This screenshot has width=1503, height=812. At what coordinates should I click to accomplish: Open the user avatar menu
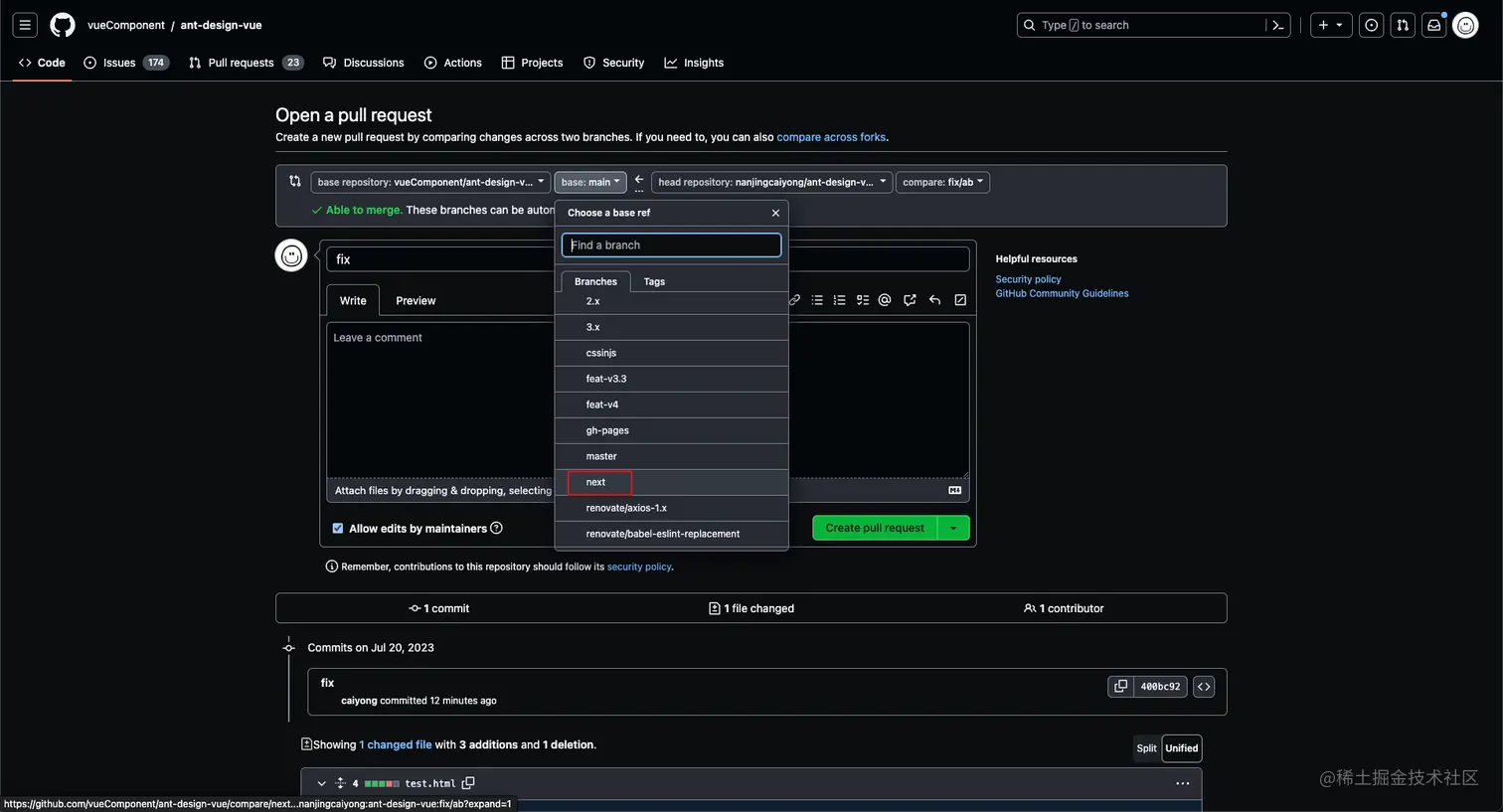coord(1466,25)
